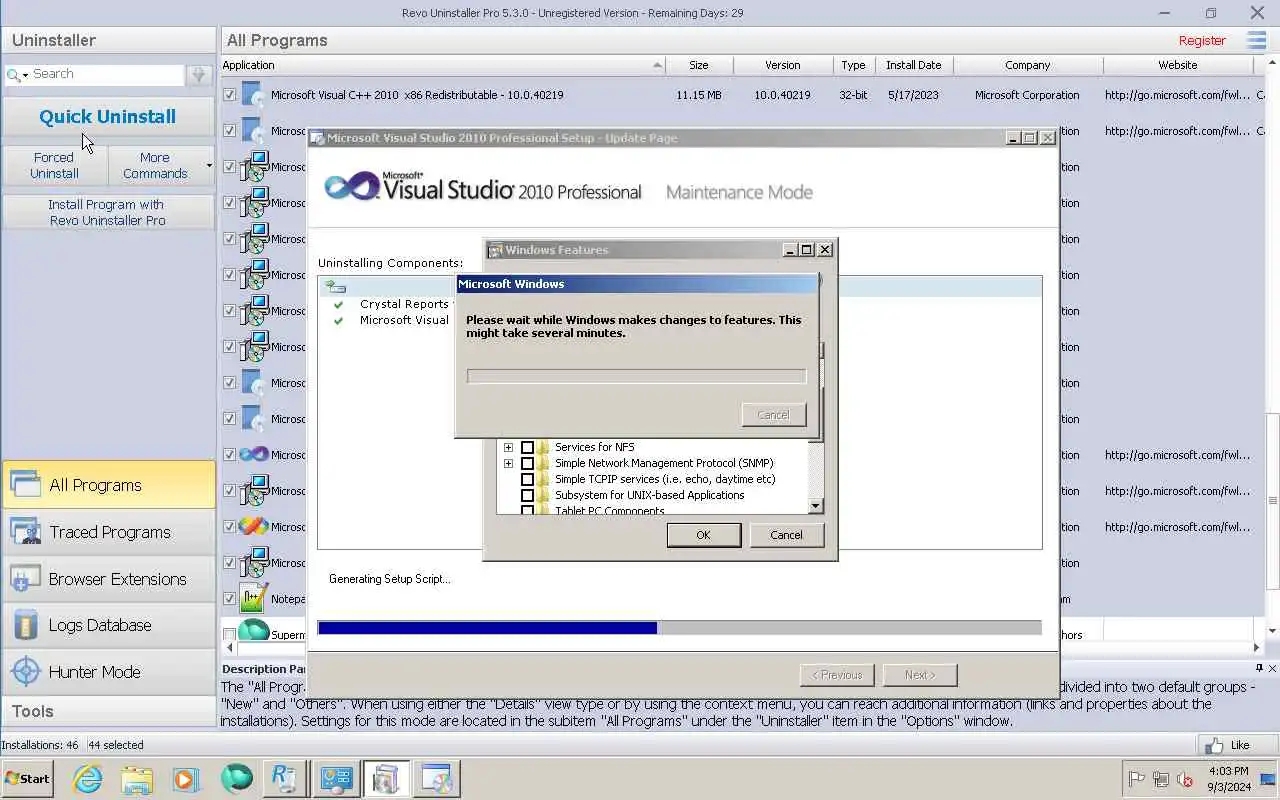The width and height of the screenshot is (1280, 800).
Task: Launch Windows Media Player from taskbar
Action: click(x=186, y=778)
